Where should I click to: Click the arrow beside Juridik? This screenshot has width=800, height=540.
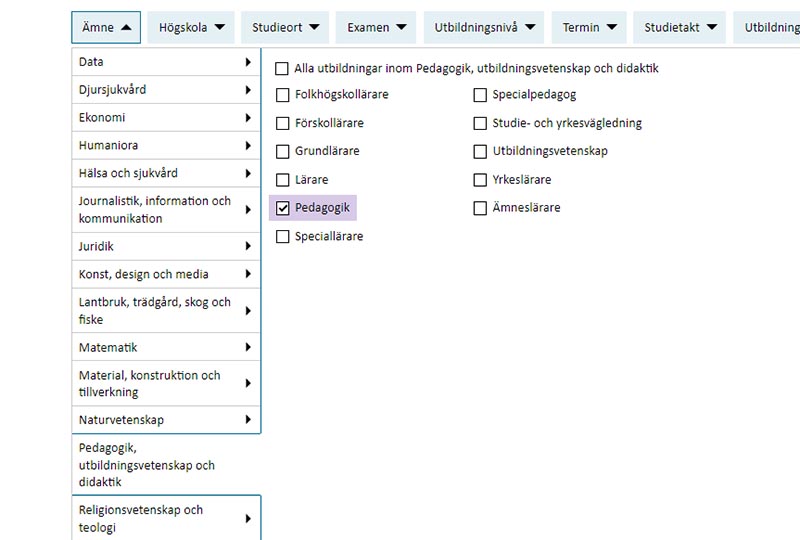(x=247, y=246)
